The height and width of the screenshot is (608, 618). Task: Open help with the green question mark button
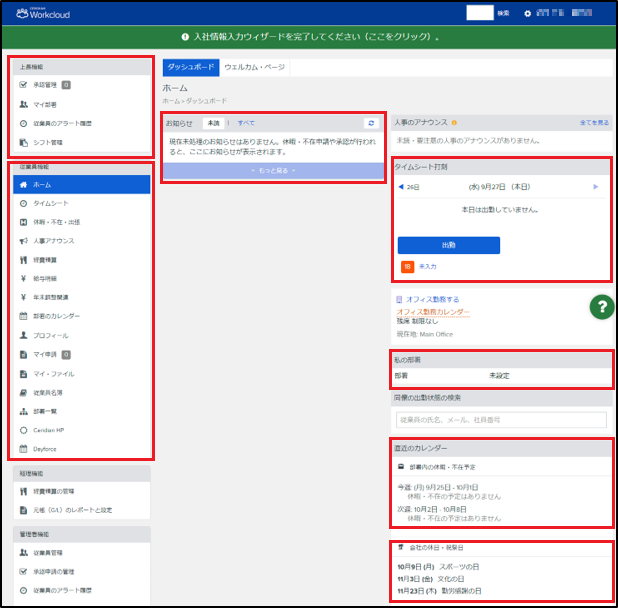click(x=602, y=307)
